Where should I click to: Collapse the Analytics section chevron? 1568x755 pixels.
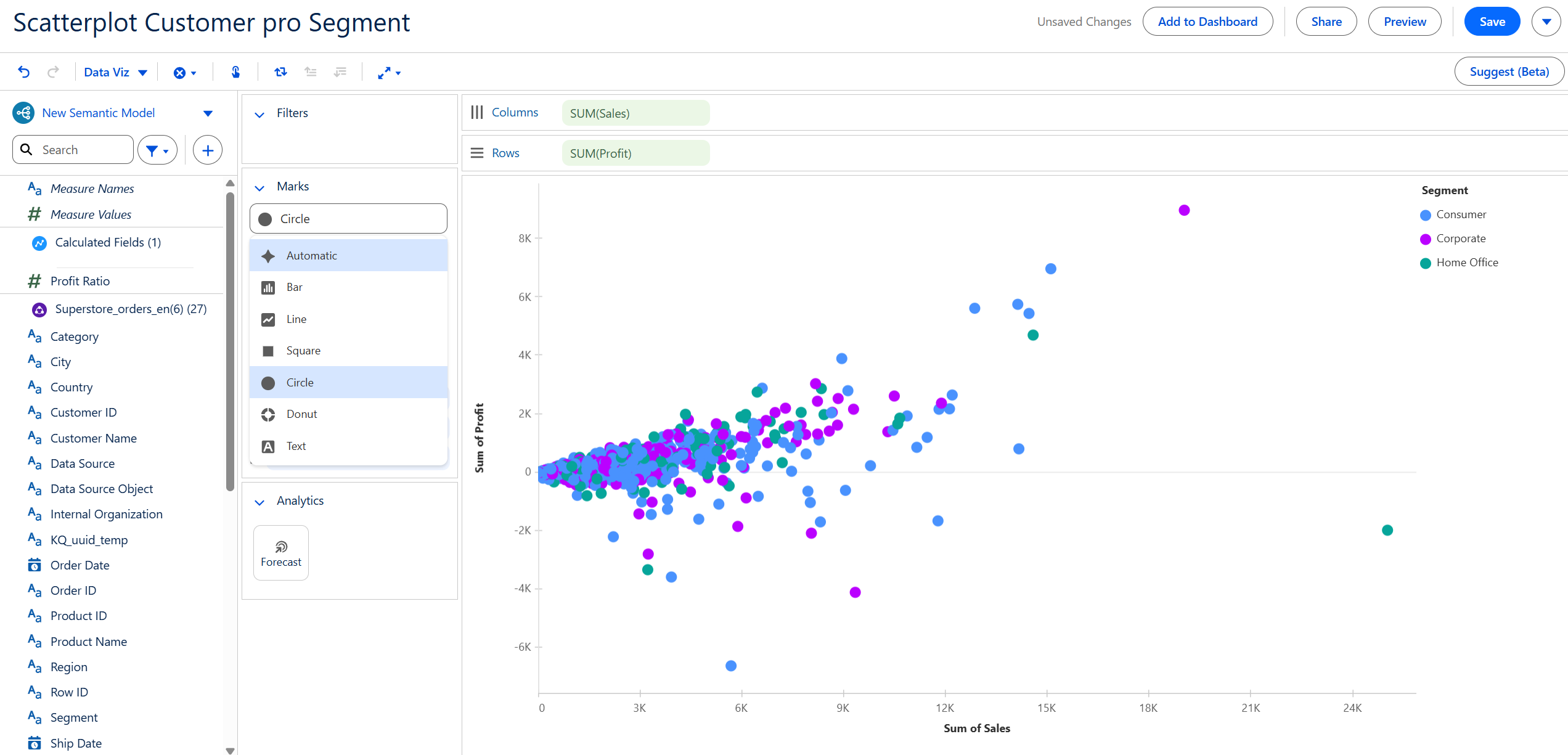pos(259,502)
